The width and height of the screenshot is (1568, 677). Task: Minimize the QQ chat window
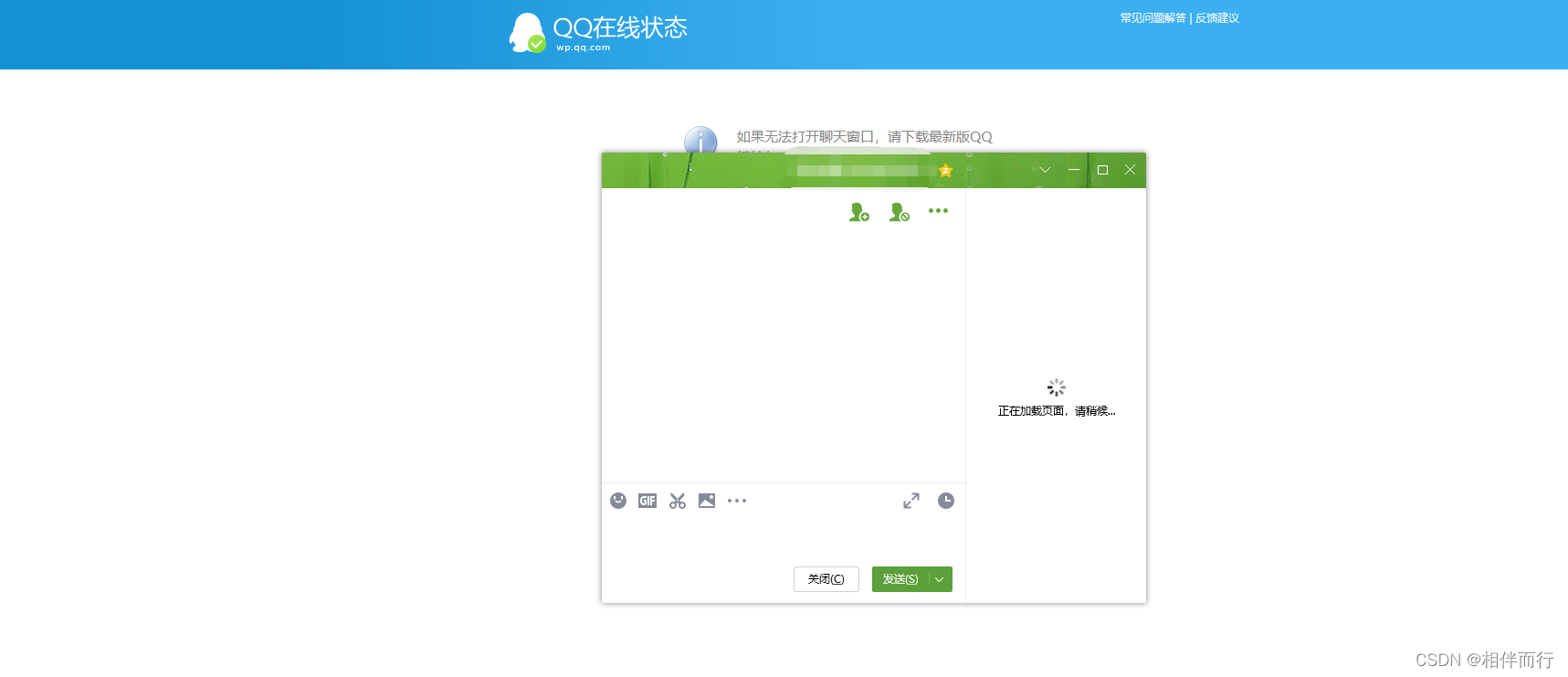point(1074,170)
